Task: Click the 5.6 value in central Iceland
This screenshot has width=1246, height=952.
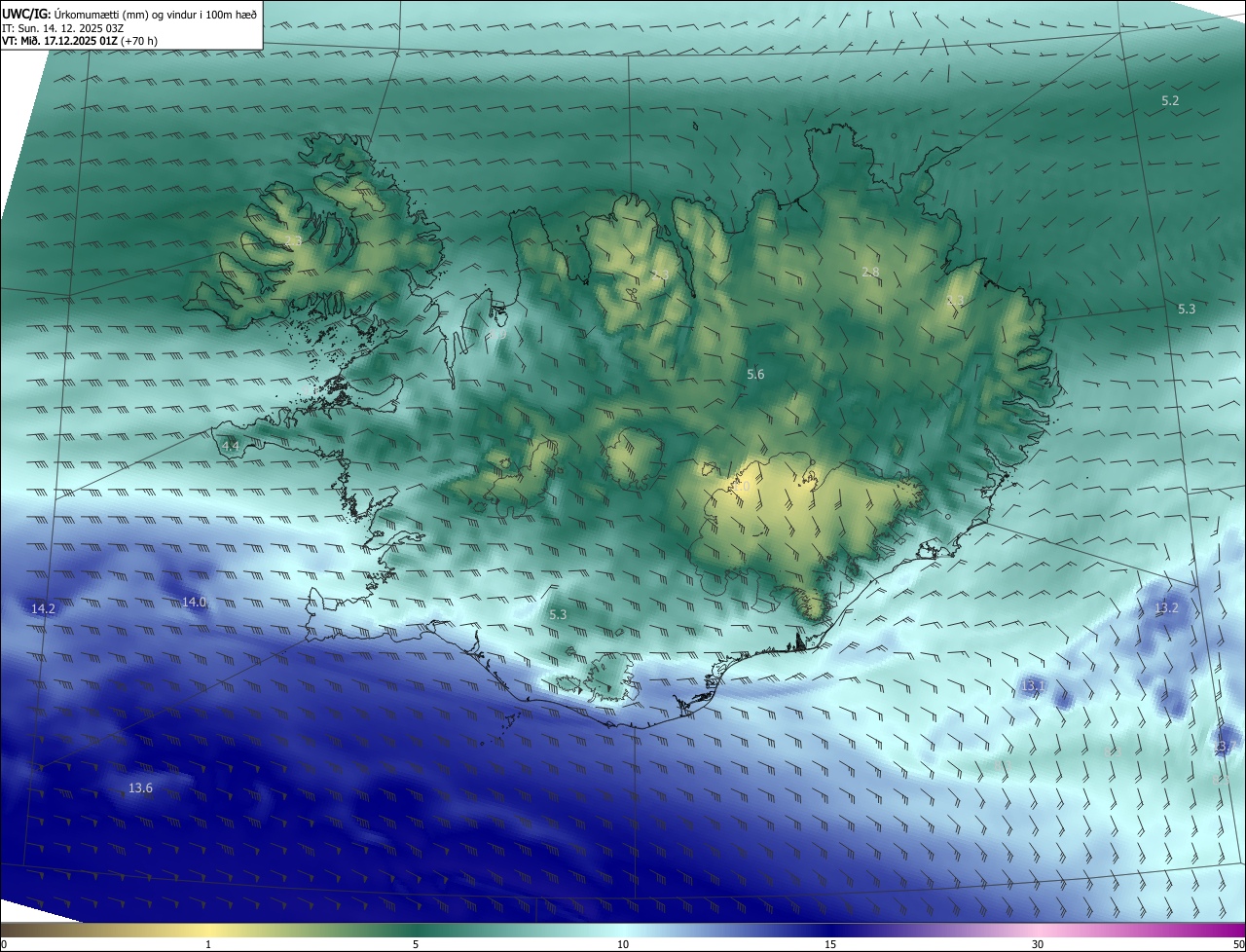Action: point(755,375)
